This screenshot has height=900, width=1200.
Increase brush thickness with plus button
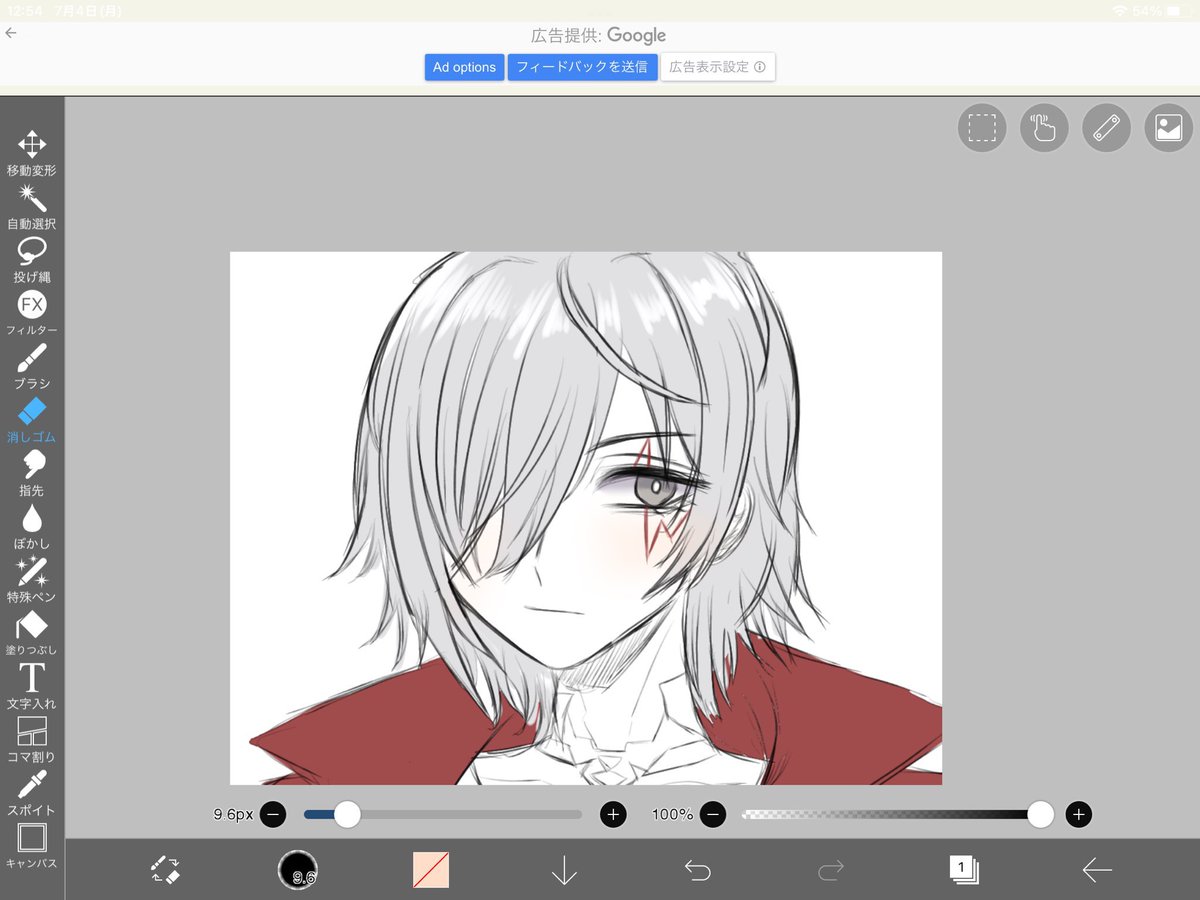click(613, 814)
